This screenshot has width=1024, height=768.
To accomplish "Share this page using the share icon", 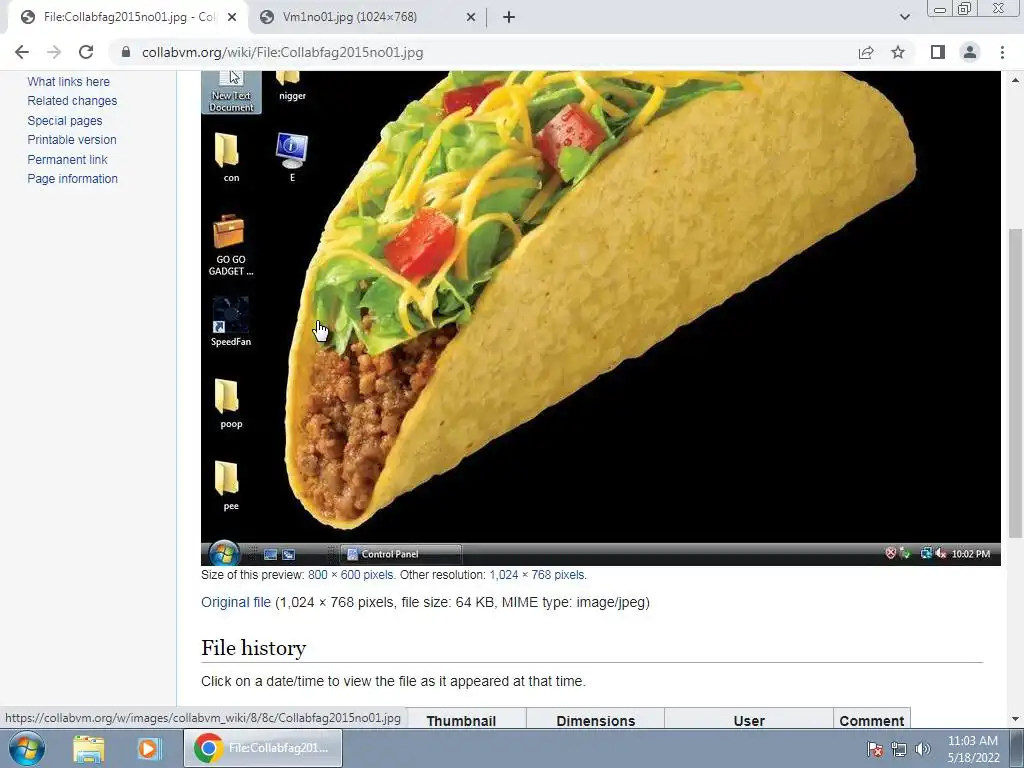I will pyautogui.click(x=866, y=52).
